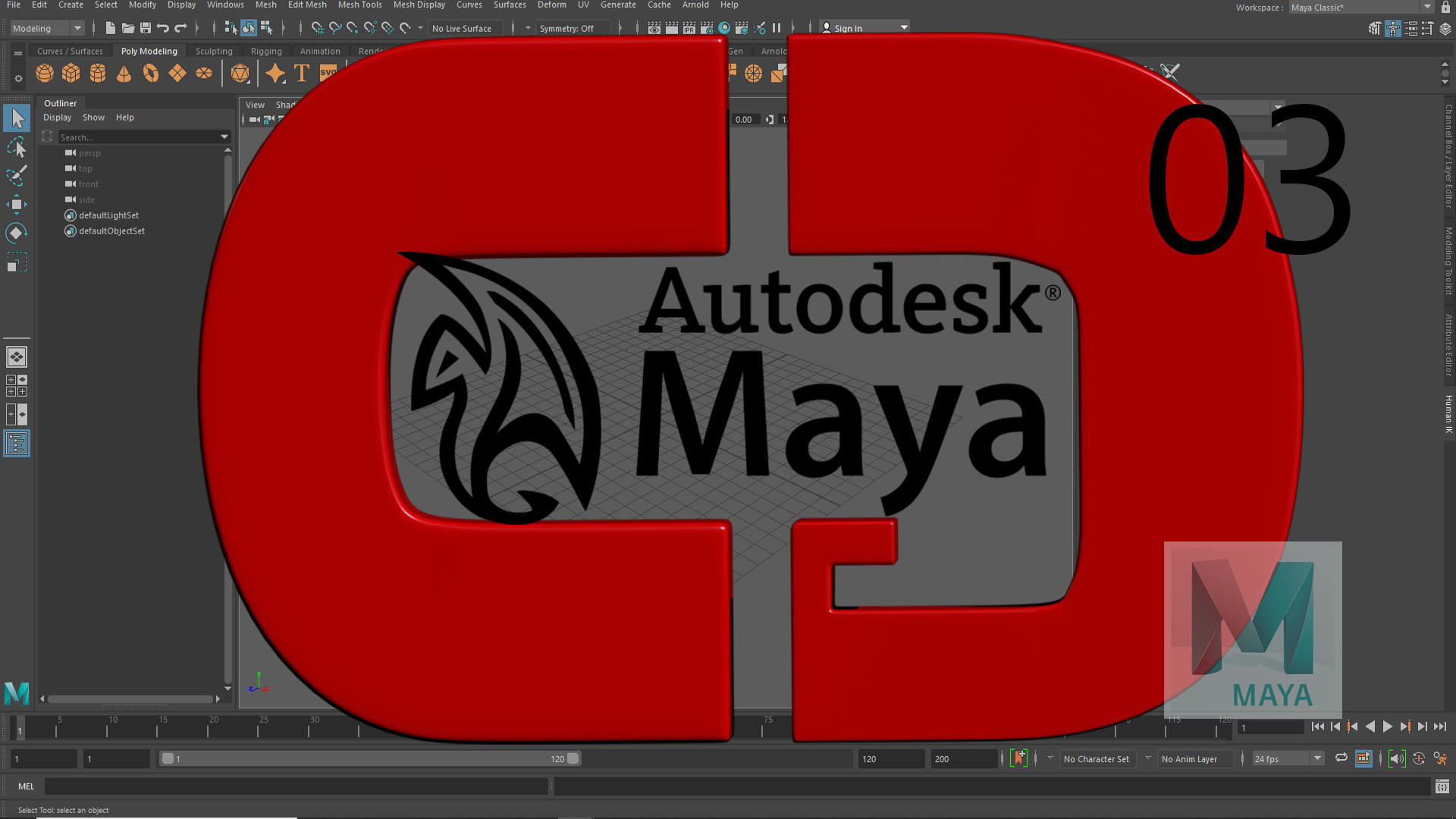Create a polygon disc from shelf
1456x819 pixels.
pyautogui.click(x=204, y=74)
